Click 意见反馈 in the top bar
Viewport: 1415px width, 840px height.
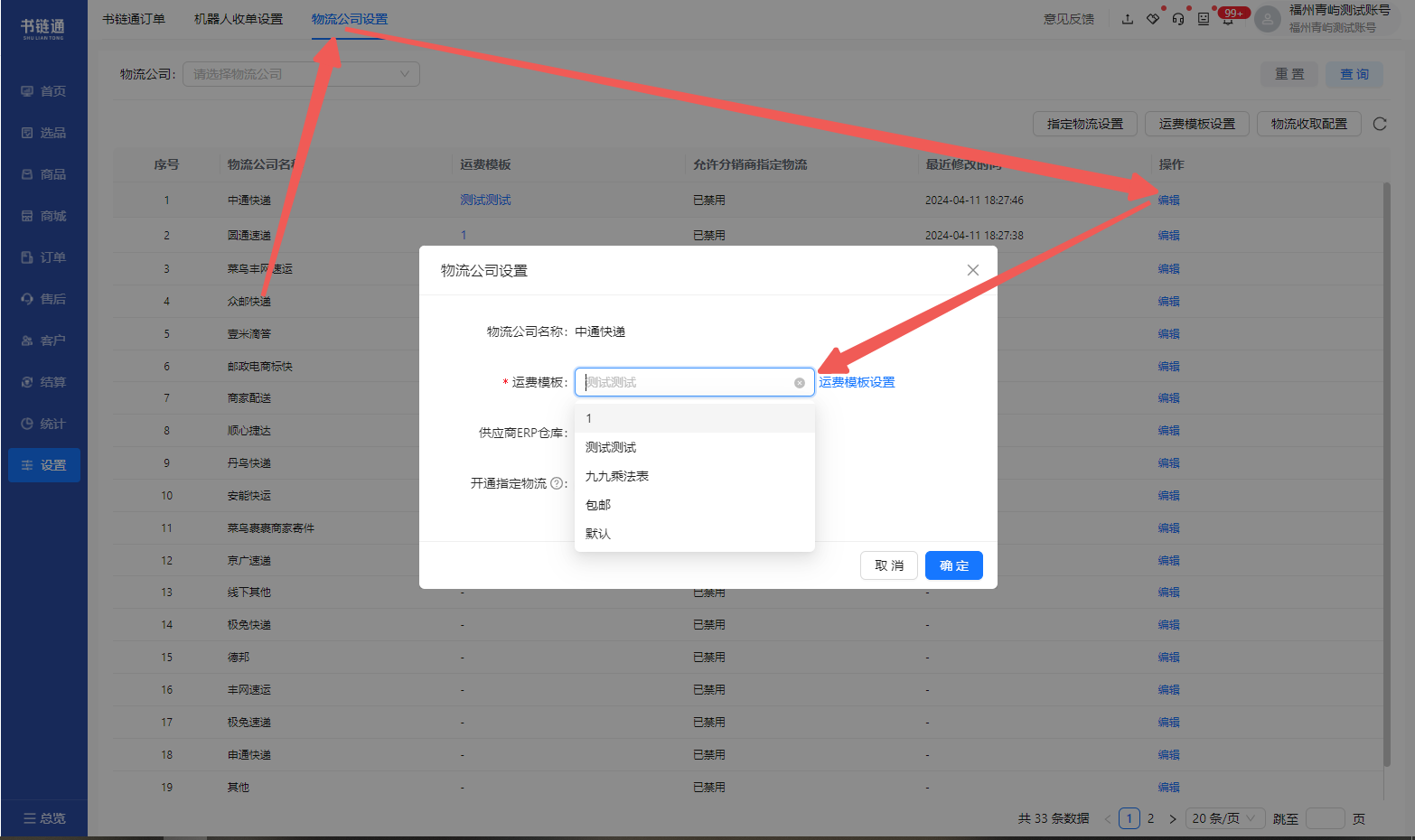pos(1069,19)
